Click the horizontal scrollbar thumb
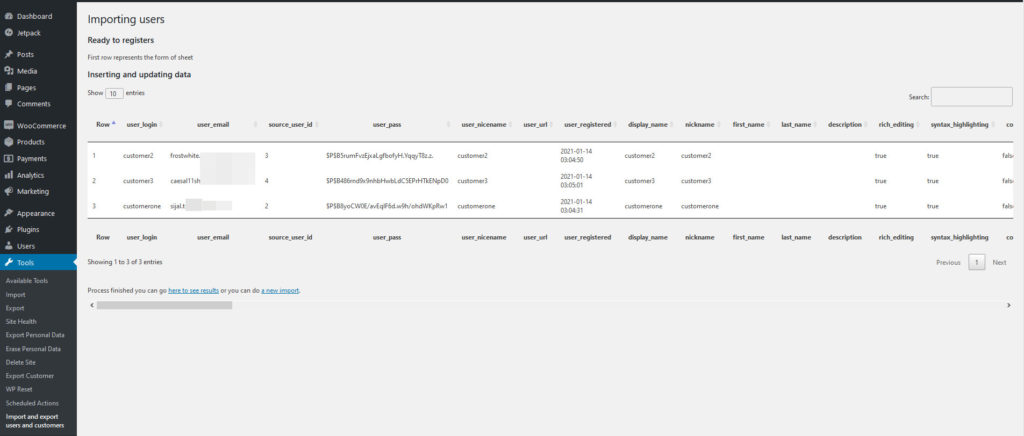 click(165, 305)
